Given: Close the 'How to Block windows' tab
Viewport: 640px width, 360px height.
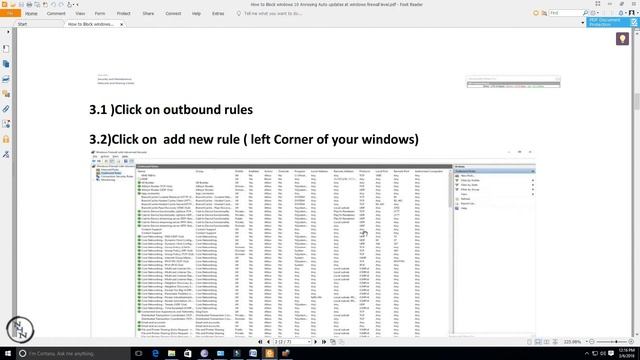Looking at the screenshot, I should (121, 24).
